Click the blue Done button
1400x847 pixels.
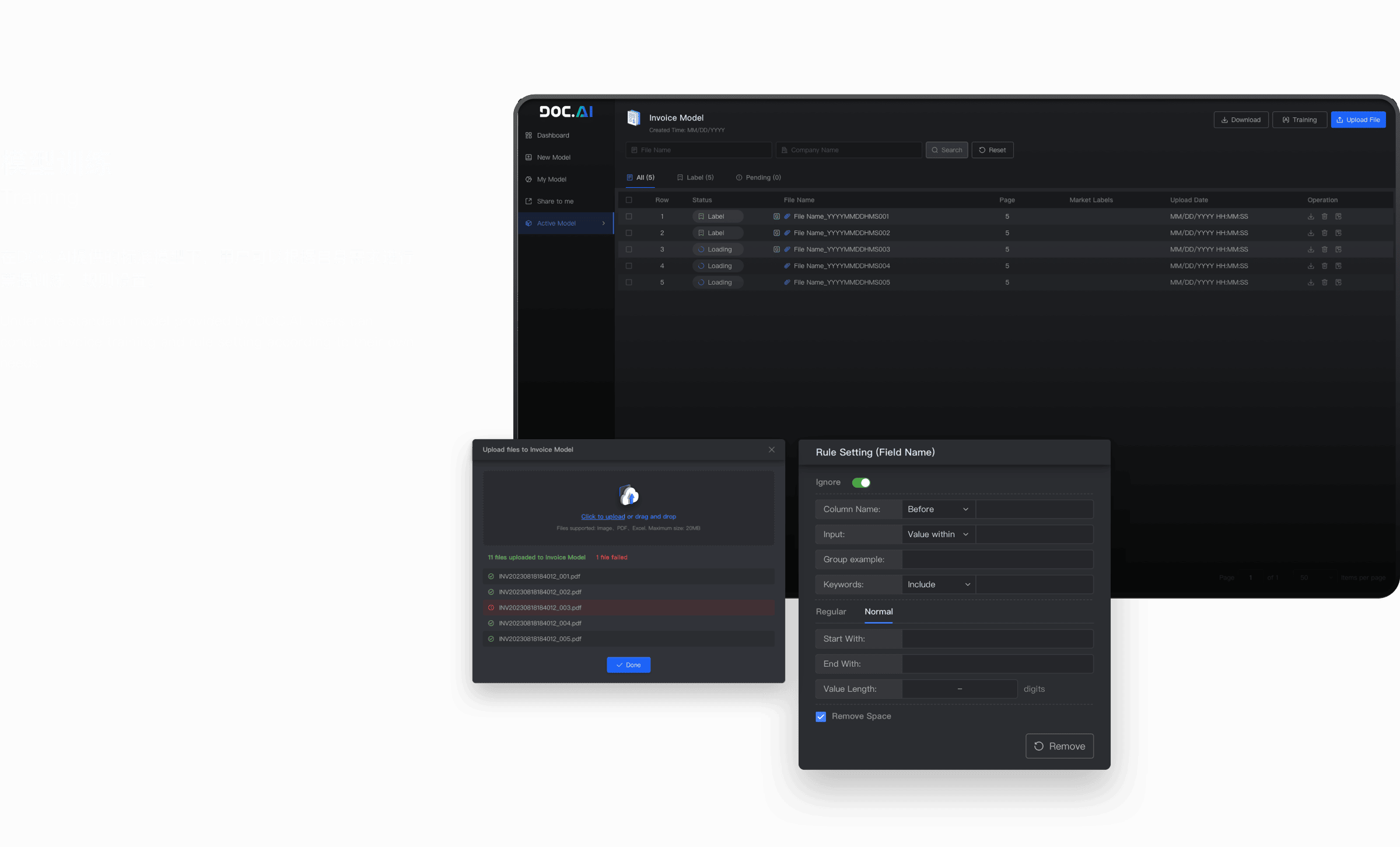628,665
